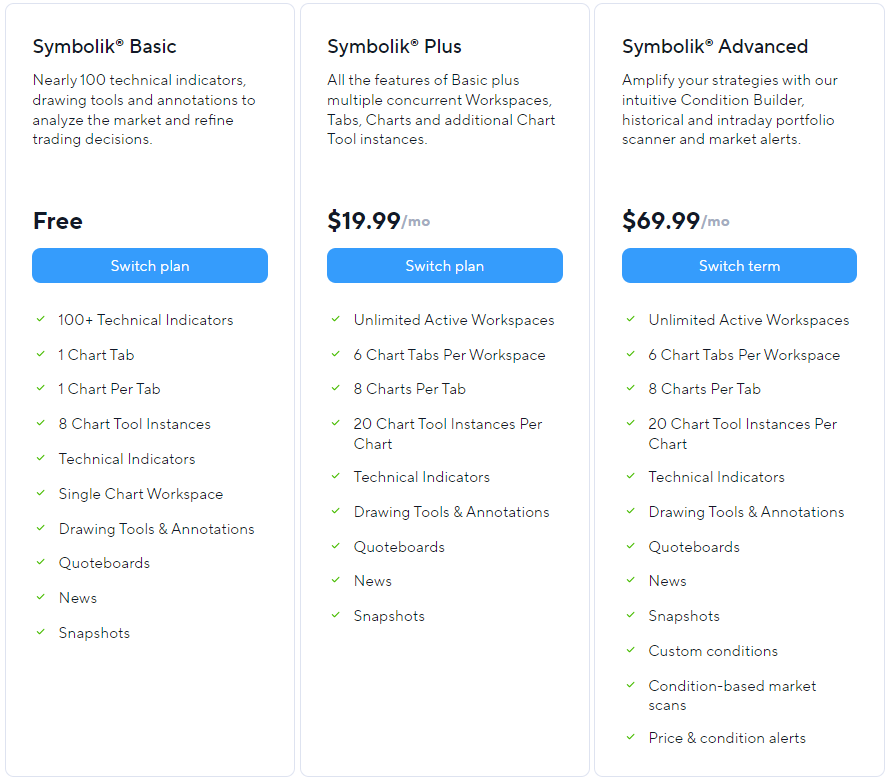Click Basic plan Quoteboards feature text

pos(105,563)
